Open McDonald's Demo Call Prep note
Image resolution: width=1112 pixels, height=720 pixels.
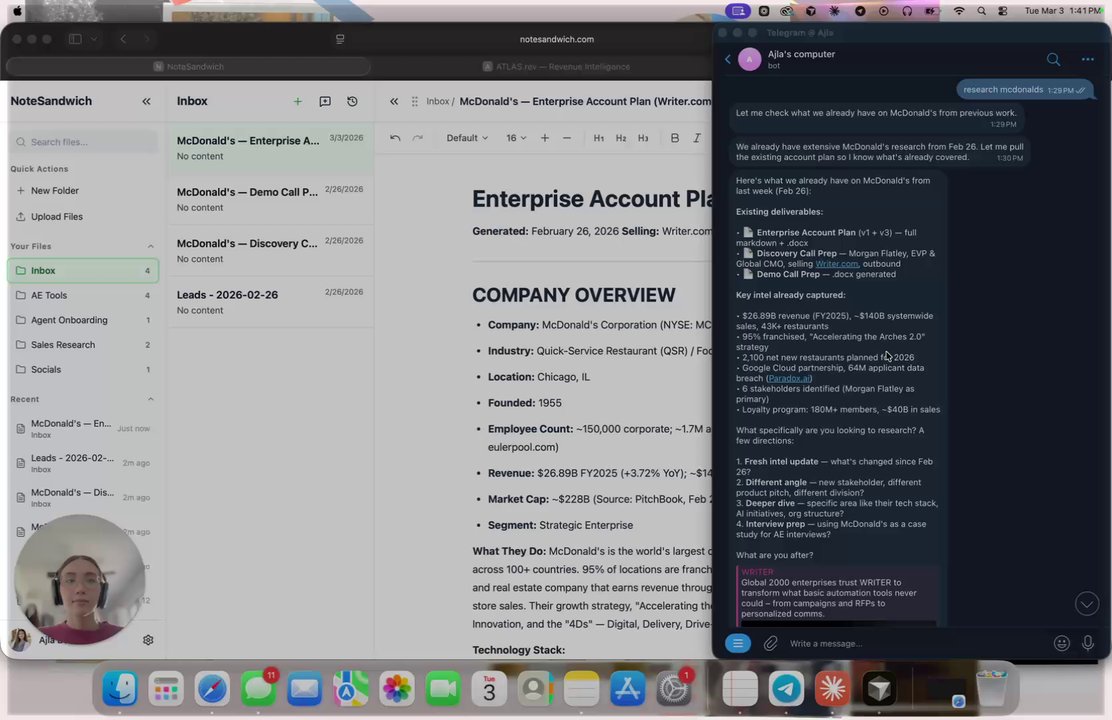tap(270, 199)
